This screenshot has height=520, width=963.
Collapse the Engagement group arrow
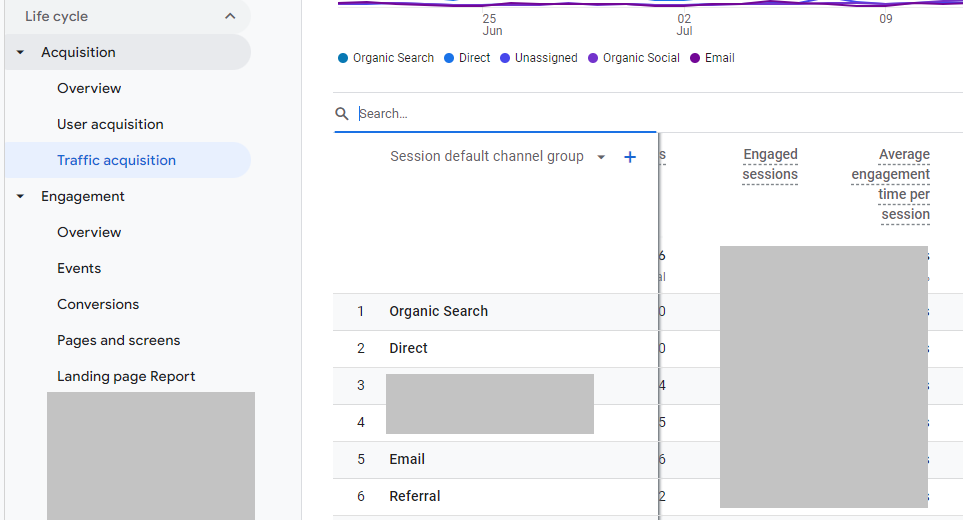point(21,197)
